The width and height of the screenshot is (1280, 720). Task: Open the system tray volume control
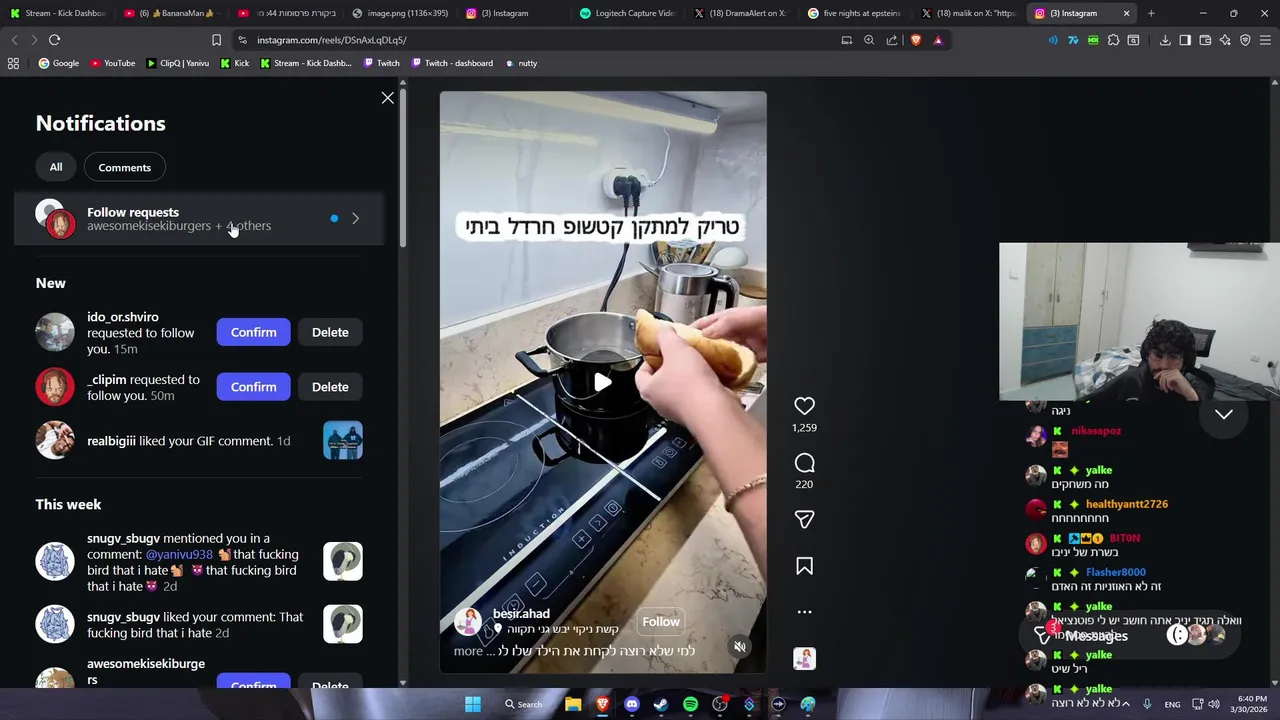(x=1216, y=704)
